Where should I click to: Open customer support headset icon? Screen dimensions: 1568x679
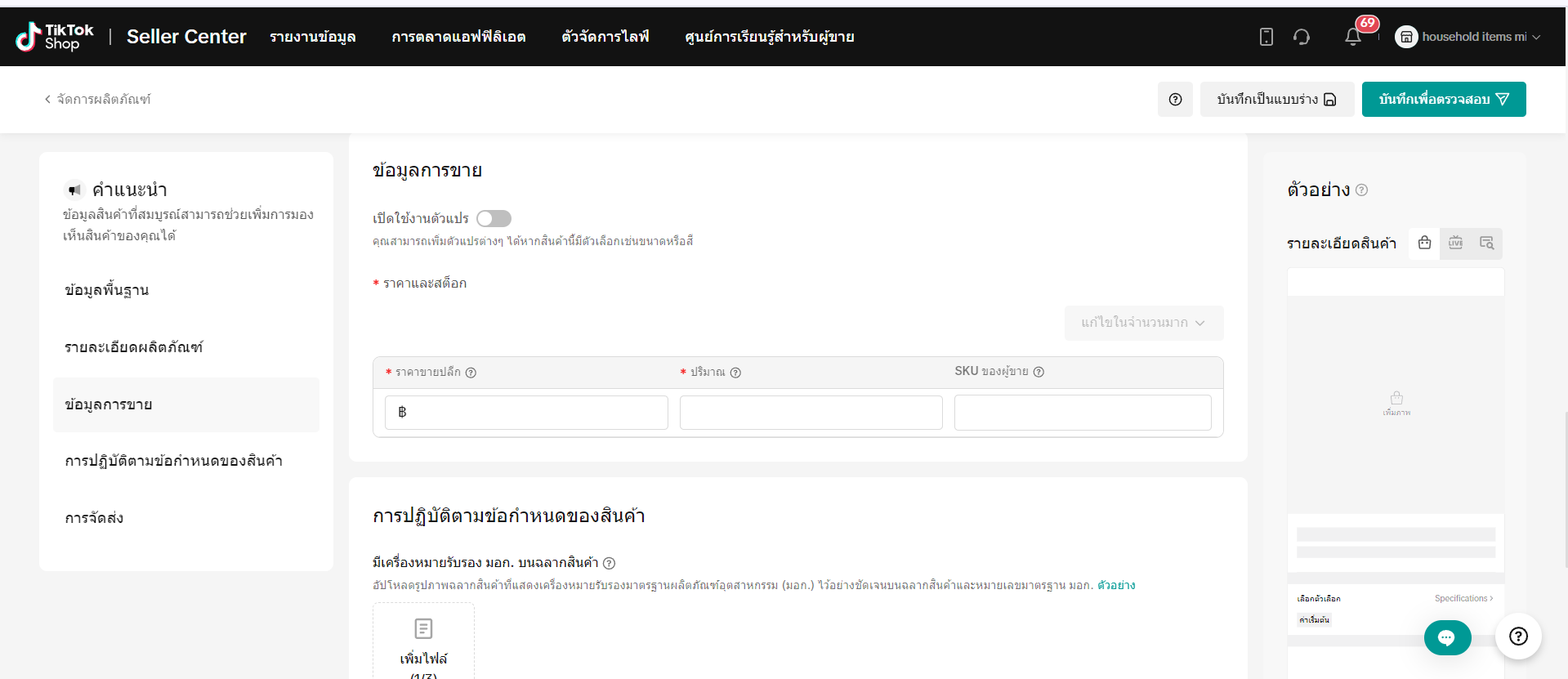pyautogui.click(x=1302, y=37)
